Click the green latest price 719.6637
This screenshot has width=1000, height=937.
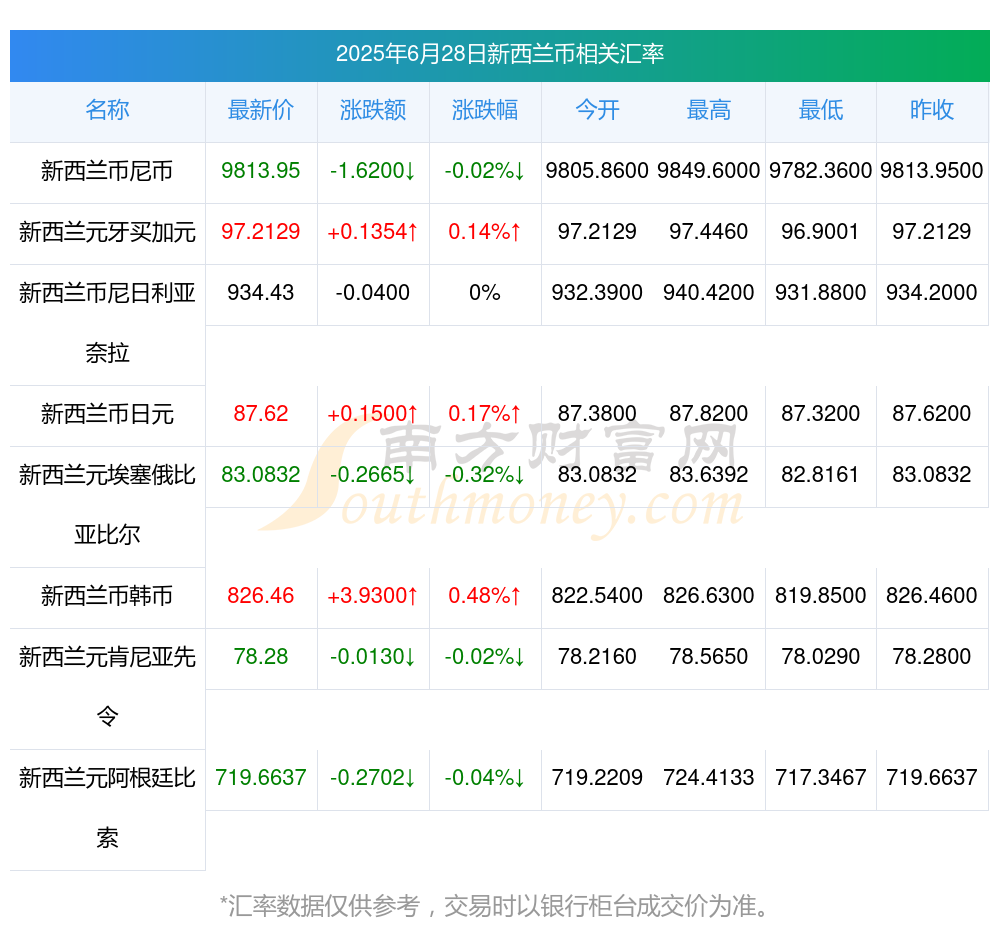pyautogui.click(x=261, y=778)
